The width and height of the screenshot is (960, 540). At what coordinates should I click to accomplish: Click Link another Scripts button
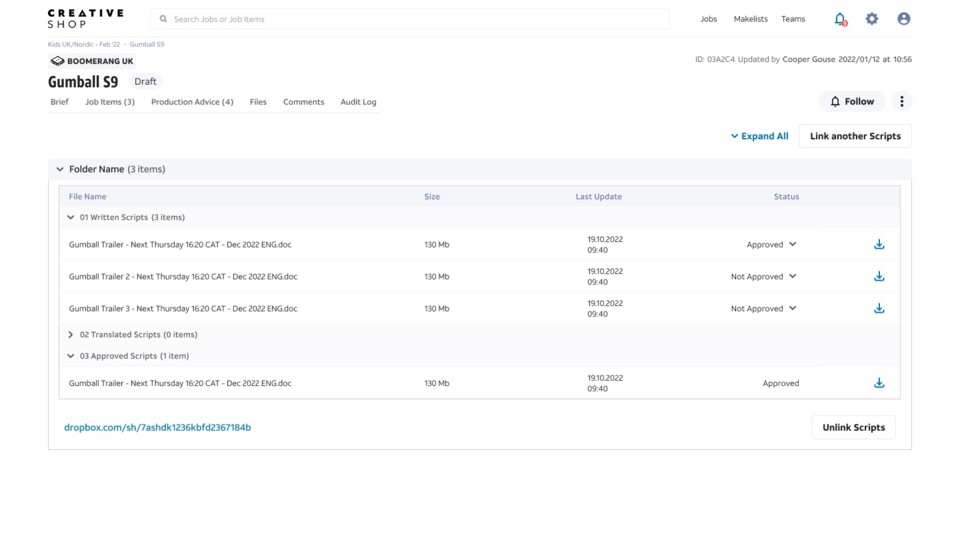(855, 136)
